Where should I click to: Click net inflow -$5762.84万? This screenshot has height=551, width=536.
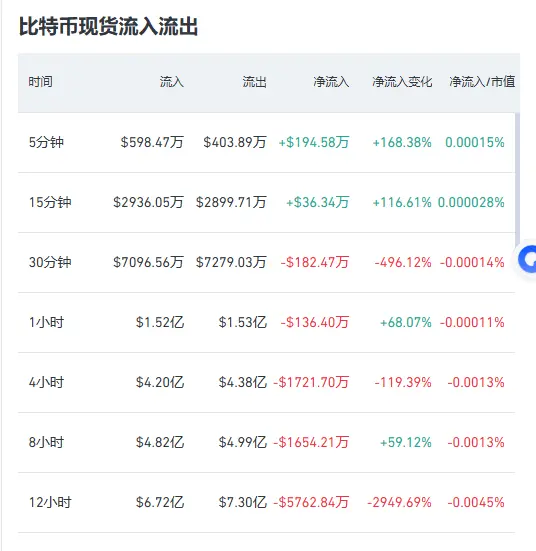311,502
